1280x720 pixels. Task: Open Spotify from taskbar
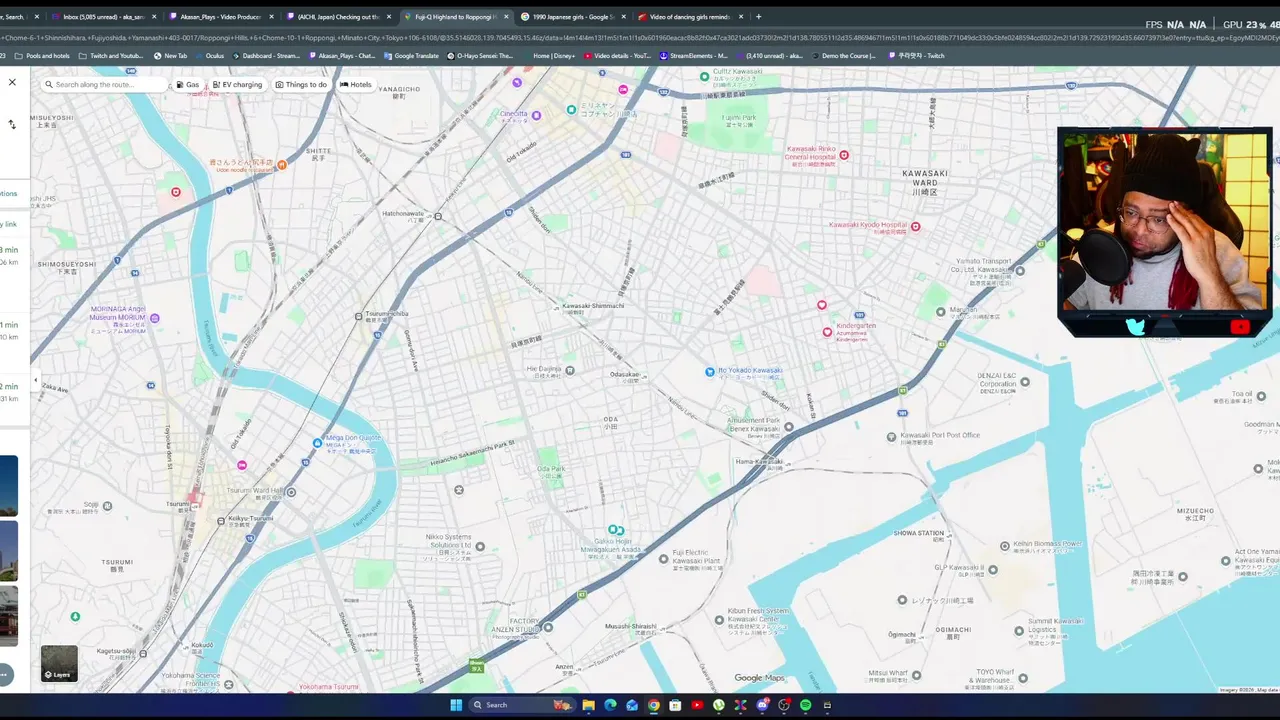[x=806, y=705]
